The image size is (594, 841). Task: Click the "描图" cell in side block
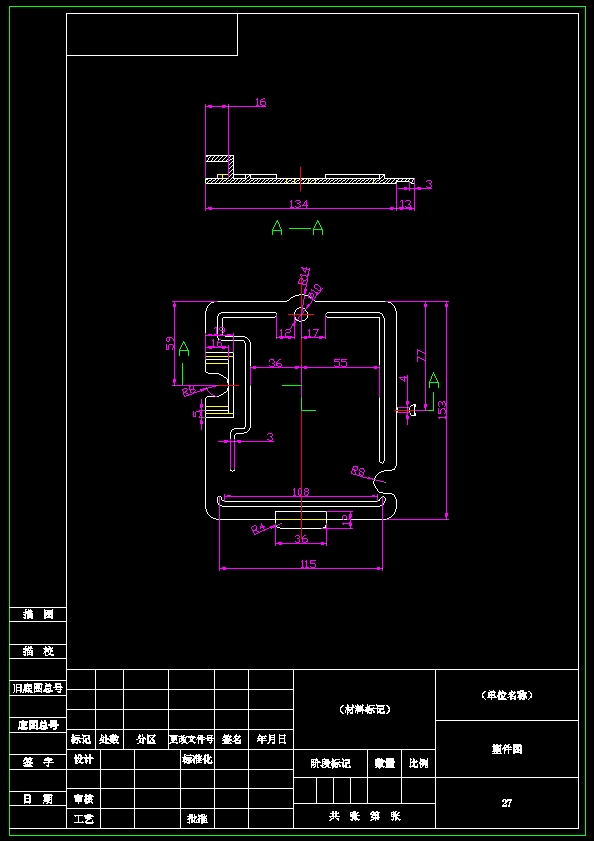pyautogui.click(x=38, y=615)
